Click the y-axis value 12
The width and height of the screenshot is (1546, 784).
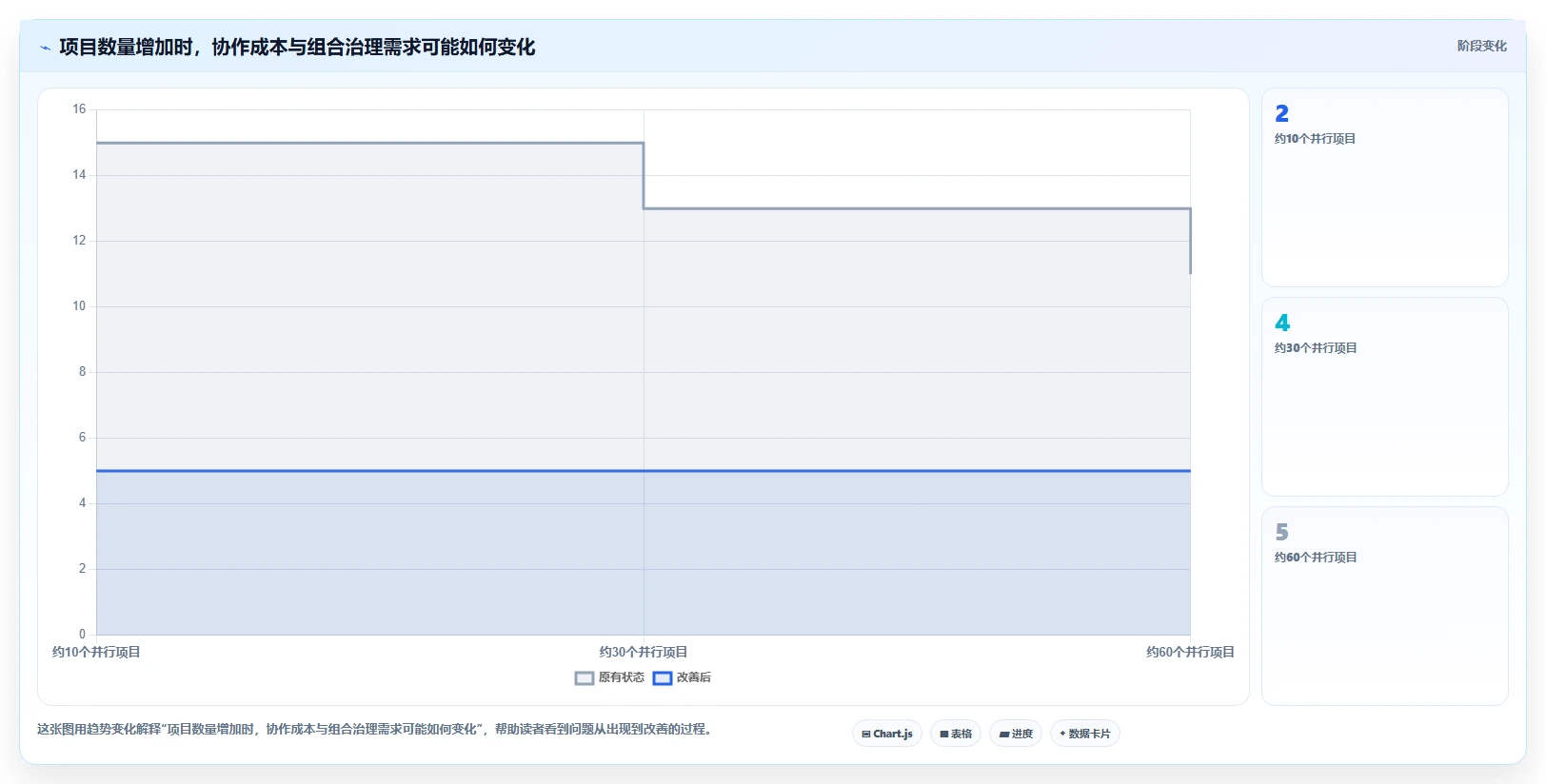79,241
